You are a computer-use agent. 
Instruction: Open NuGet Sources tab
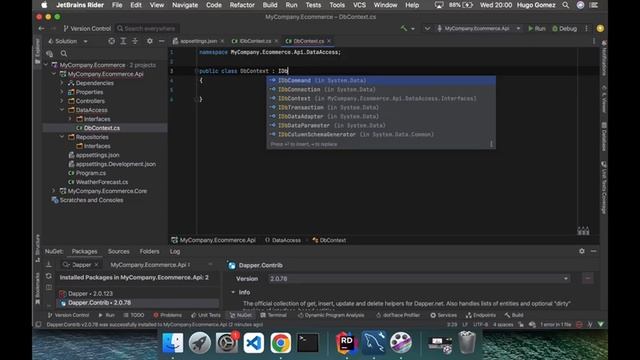click(119, 251)
